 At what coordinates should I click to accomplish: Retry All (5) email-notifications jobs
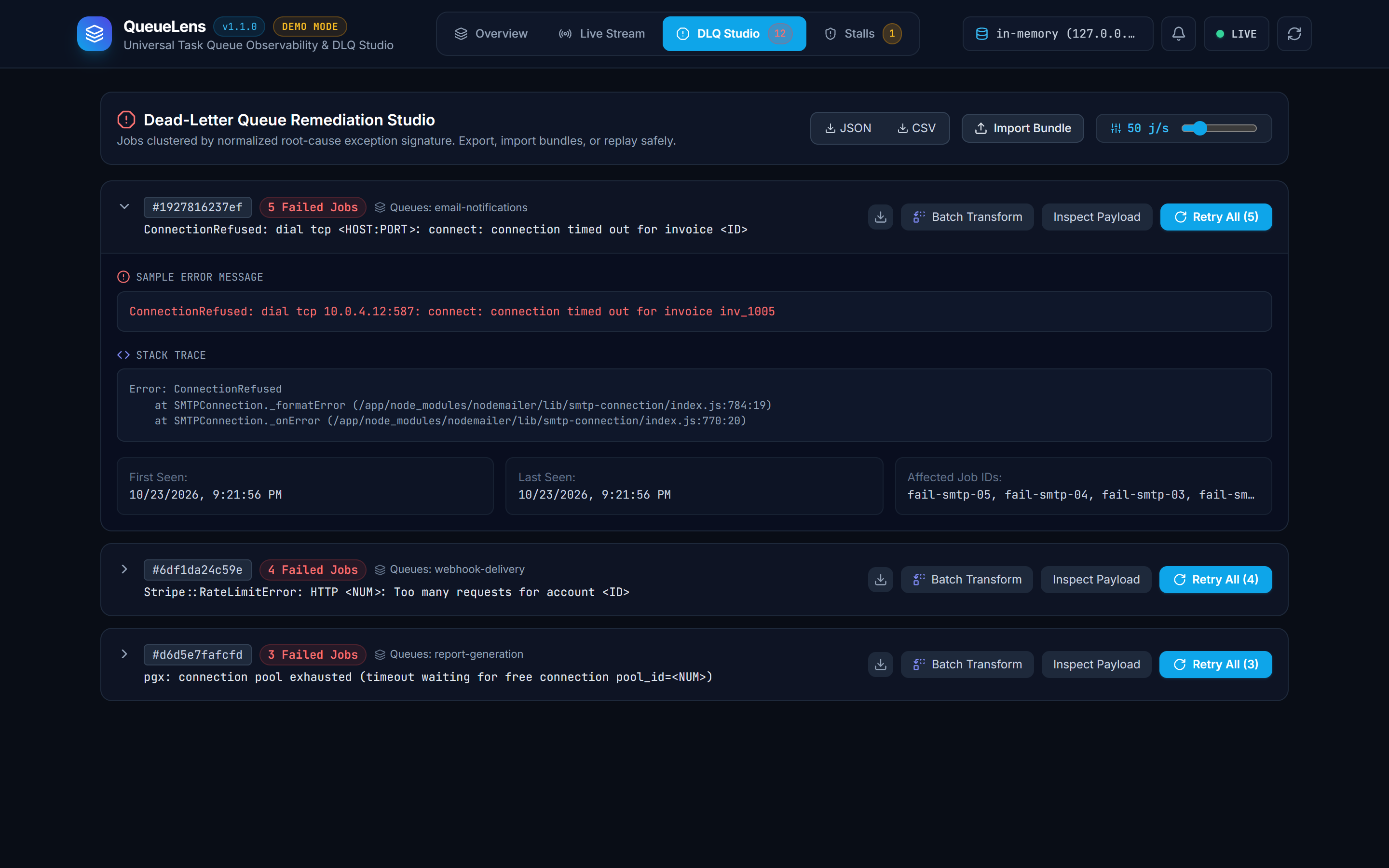(x=1216, y=217)
